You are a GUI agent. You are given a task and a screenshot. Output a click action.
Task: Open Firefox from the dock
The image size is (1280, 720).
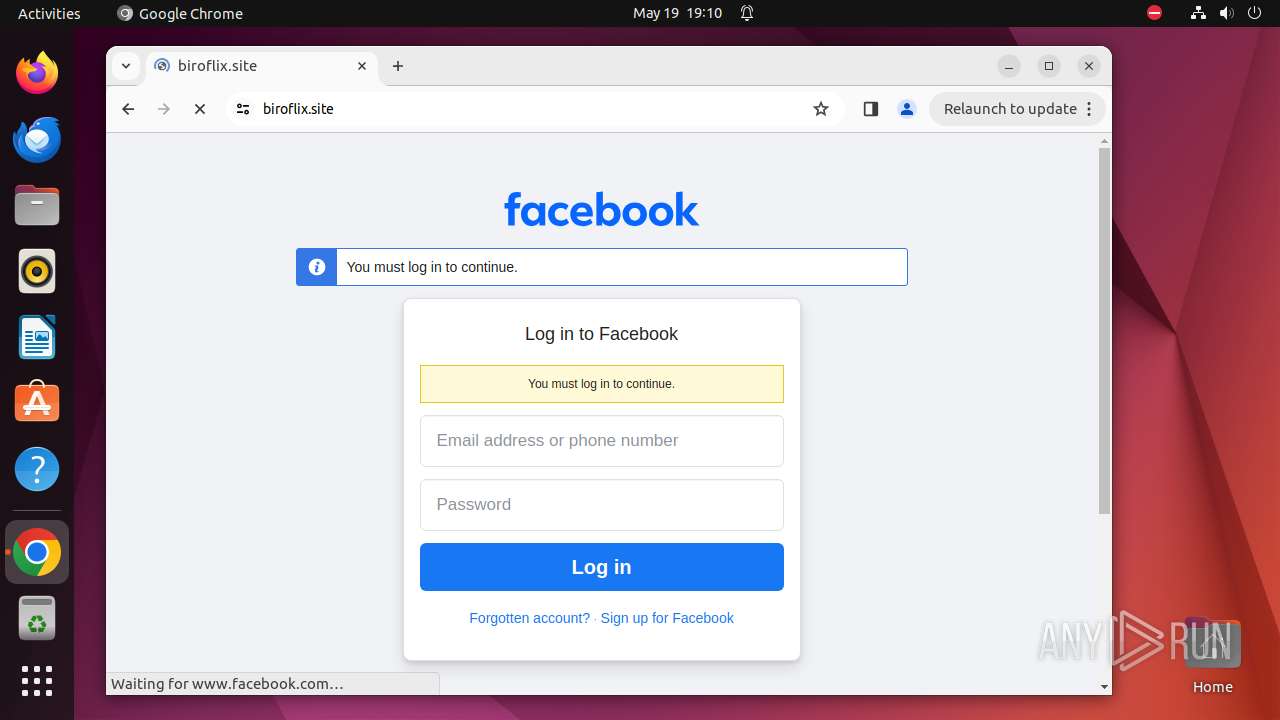[x=37, y=73]
